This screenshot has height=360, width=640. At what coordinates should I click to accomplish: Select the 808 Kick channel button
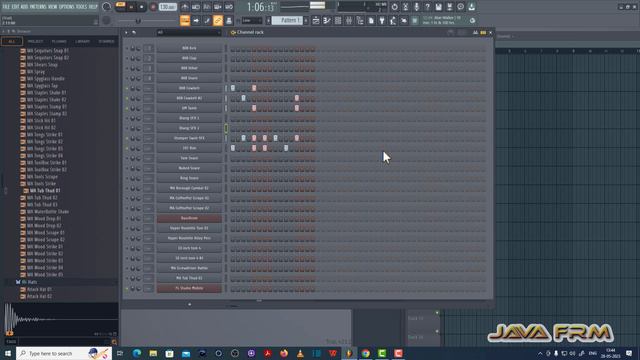tap(189, 48)
